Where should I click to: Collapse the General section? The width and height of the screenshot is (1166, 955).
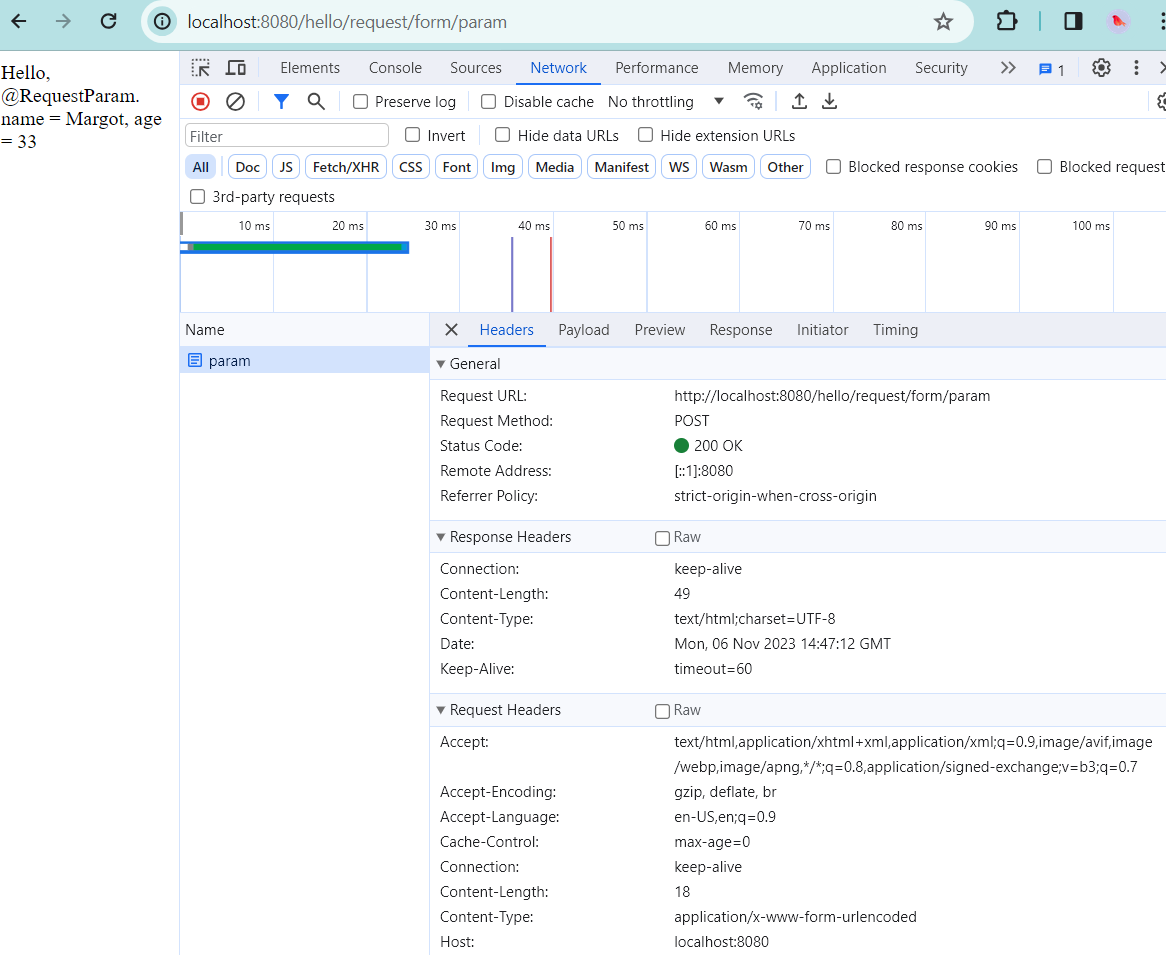click(x=441, y=364)
